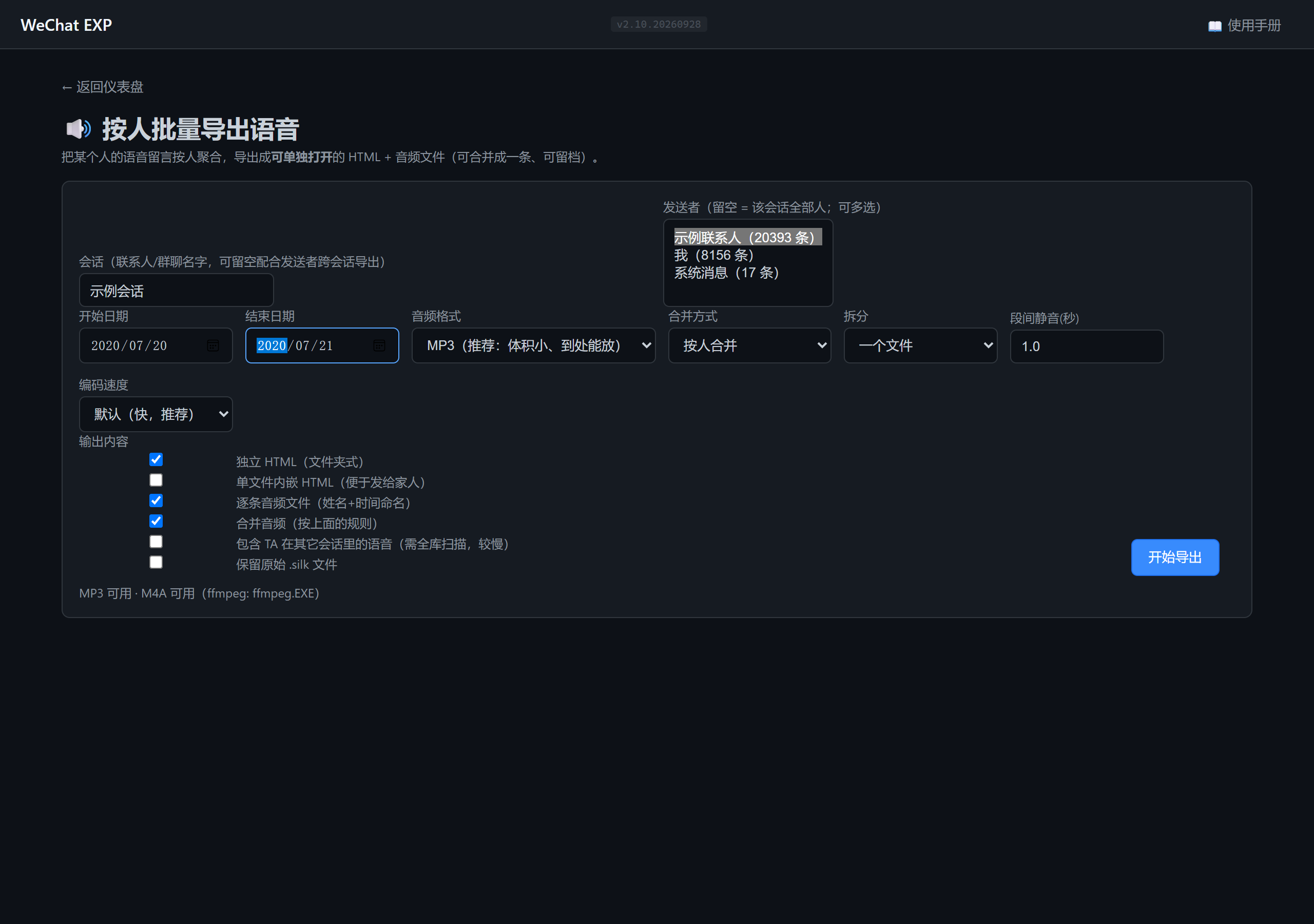Click the version badge v2.10.20260928
The height and width of the screenshot is (924, 1314).
click(659, 24)
